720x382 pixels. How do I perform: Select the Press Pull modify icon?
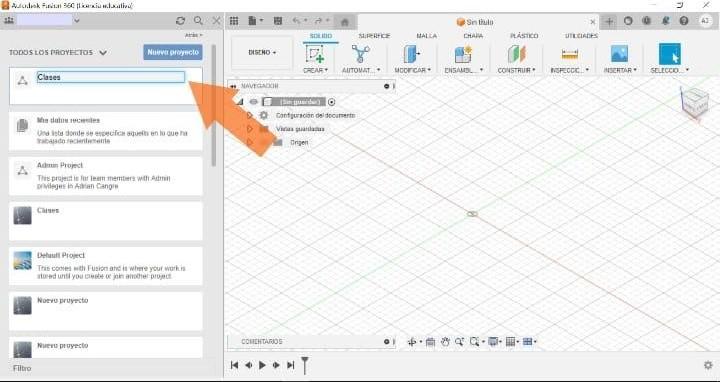click(x=412, y=54)
